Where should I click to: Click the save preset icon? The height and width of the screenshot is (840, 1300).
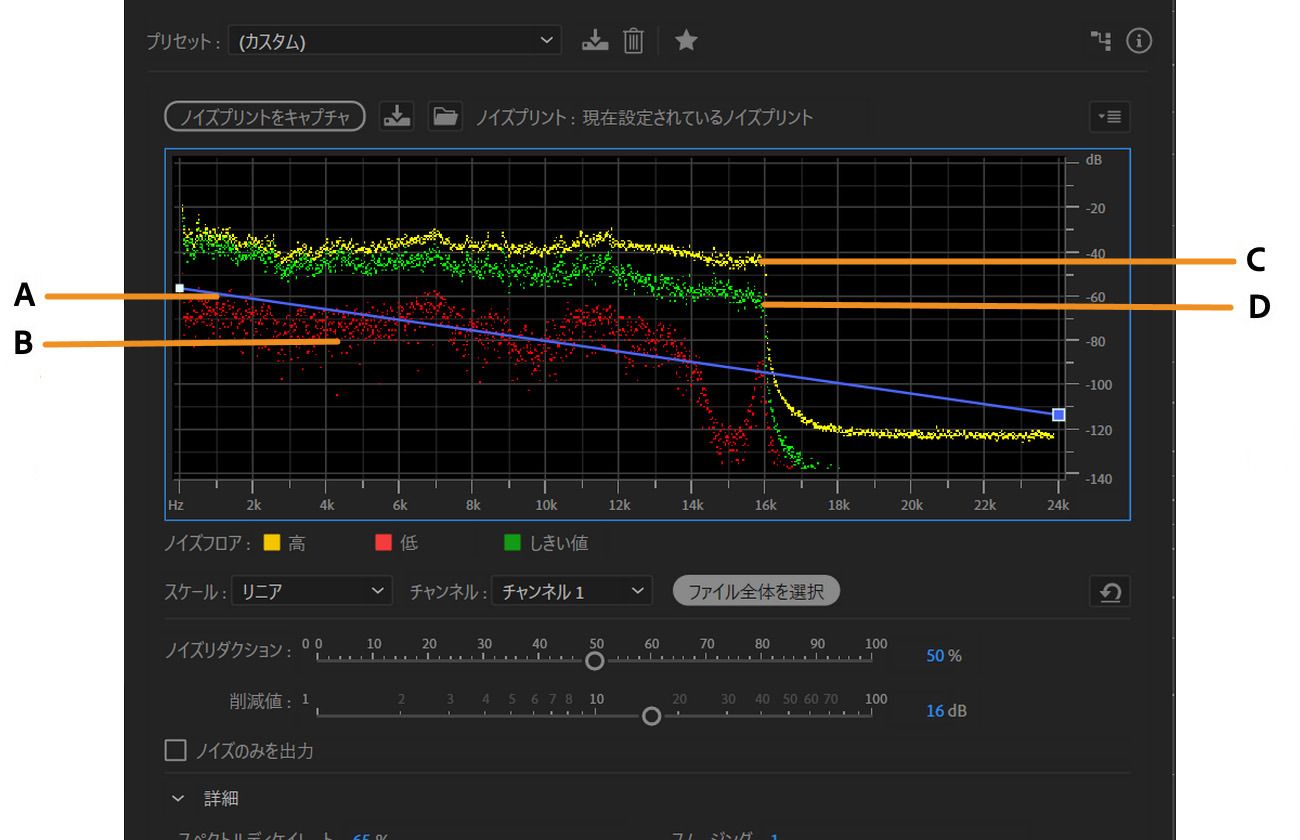point(595,41)
